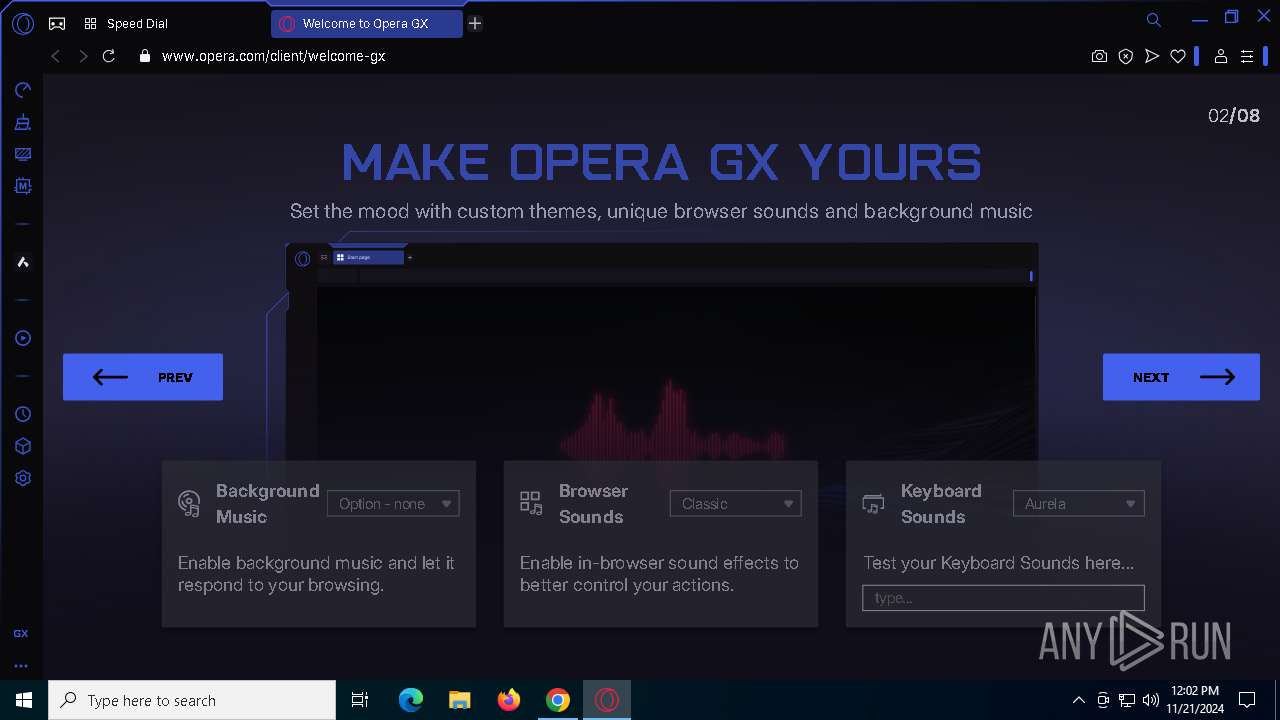Click the Background Music card icon

[x=189, y=503]
